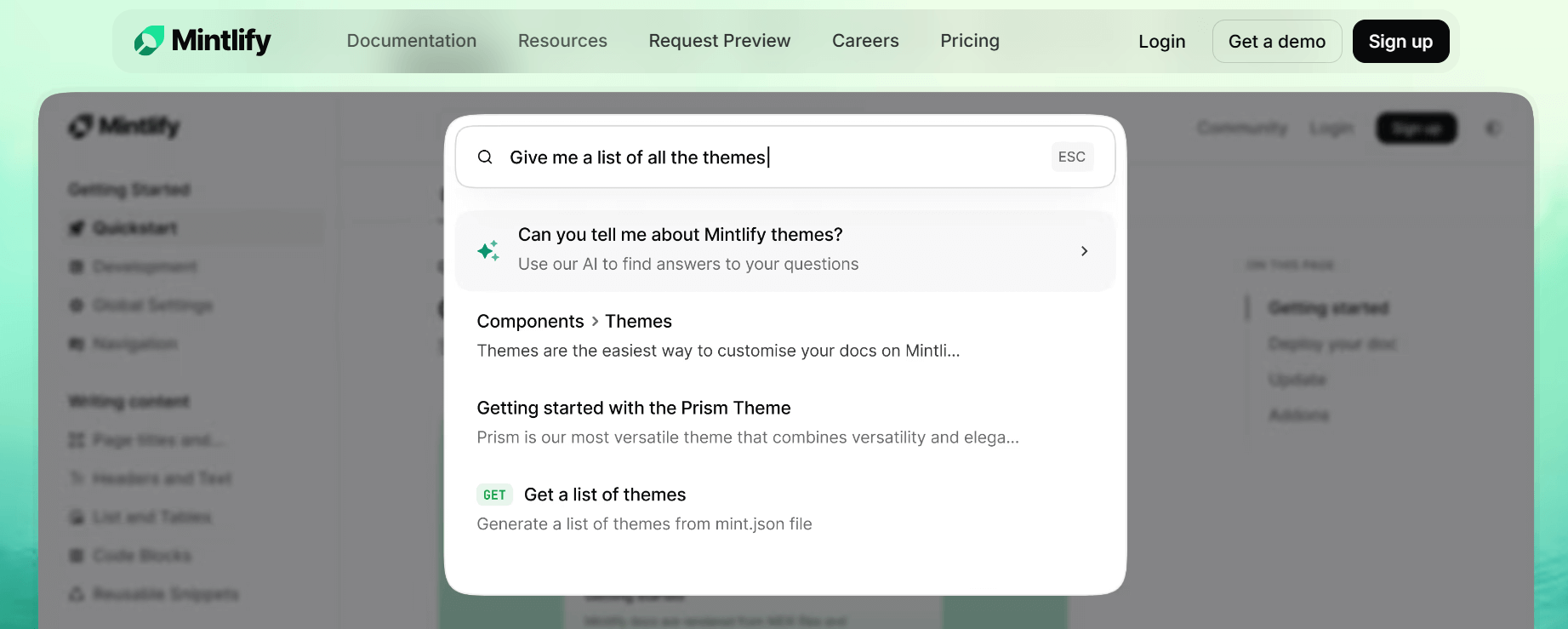Click the Mintlify logo in the top navbar
The image size is (1568, 629).
pyautogui.click(x=202, y=41)
